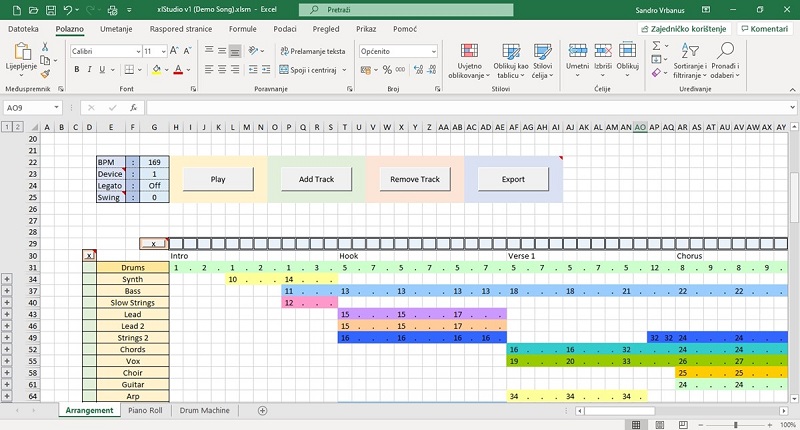This screenshot has height=430, width=800.
Task: Expand the Synth track group
Action: tap(7, 279)
